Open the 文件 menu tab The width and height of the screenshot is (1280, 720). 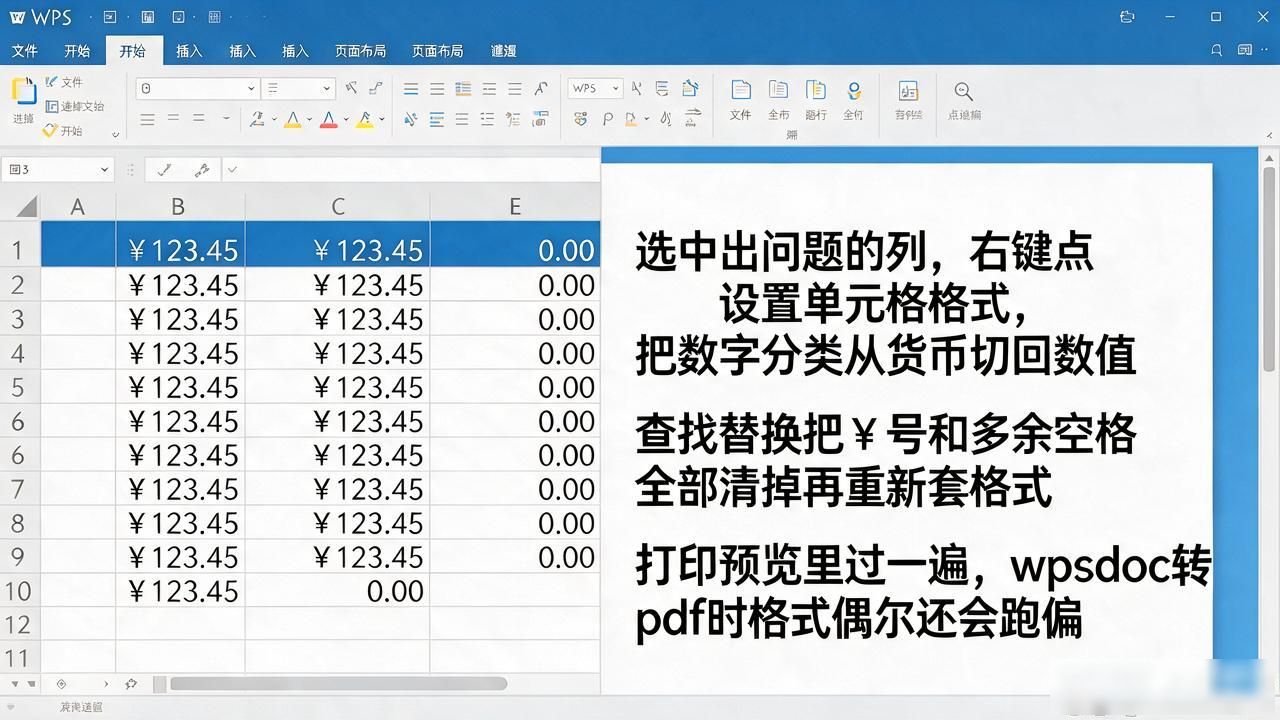point(24,51)
